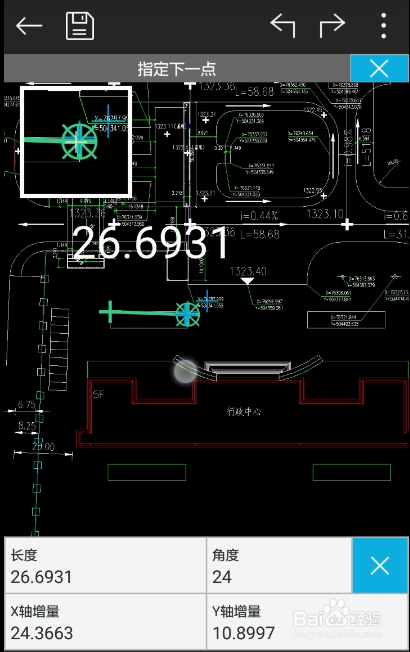This screenshot has width=410, height=652.
Task: Select the left green rectangle outline
Action: click(147, 472)
